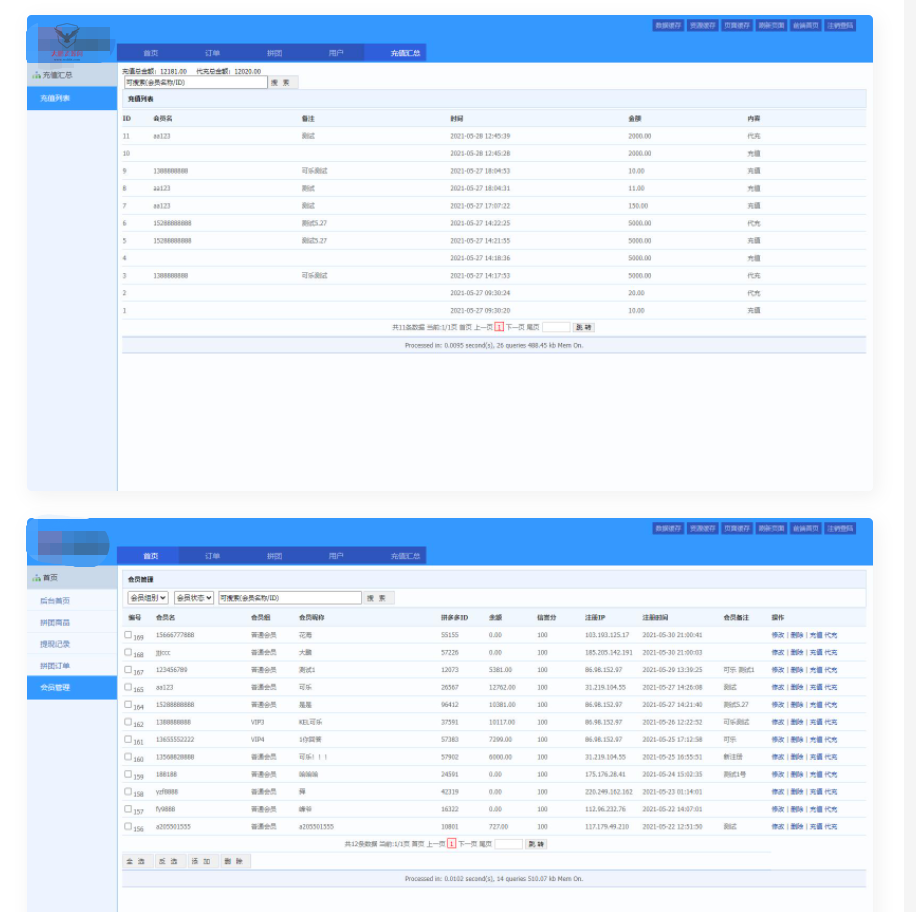Click the icon beside 充值汇总 sidebar heading
Image resolution: width=916 pixels, height=912 pixels.
pyautogui.click(x=36, y=75)
